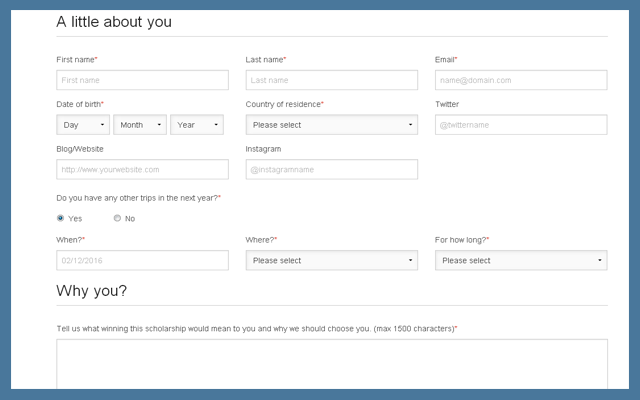The image size is (640, 400).
Task: Select the Twitter username field
Action: 521,125
